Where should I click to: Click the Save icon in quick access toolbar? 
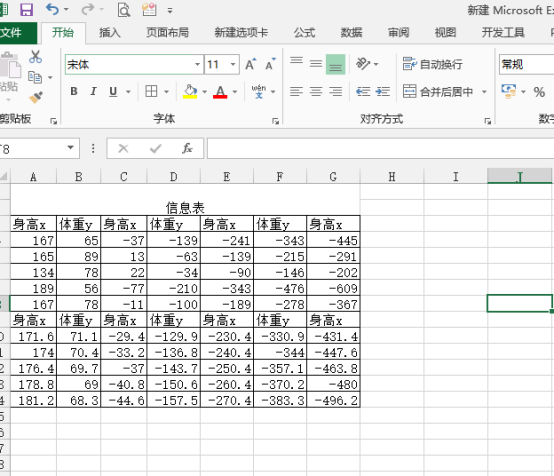tap(26, 10)
